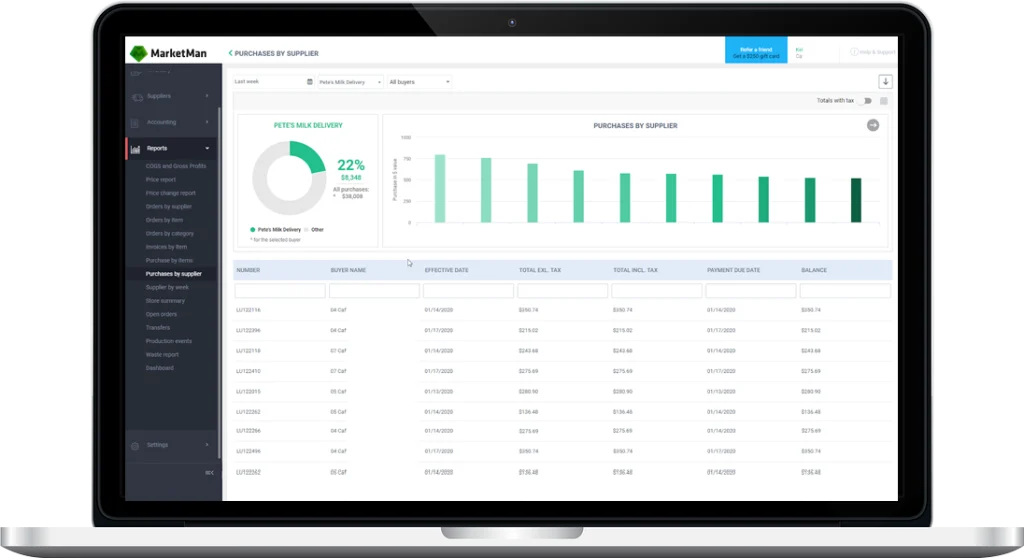Expand the Settings menu arrow
1024x558 pixels.
[x=207, y=445]
